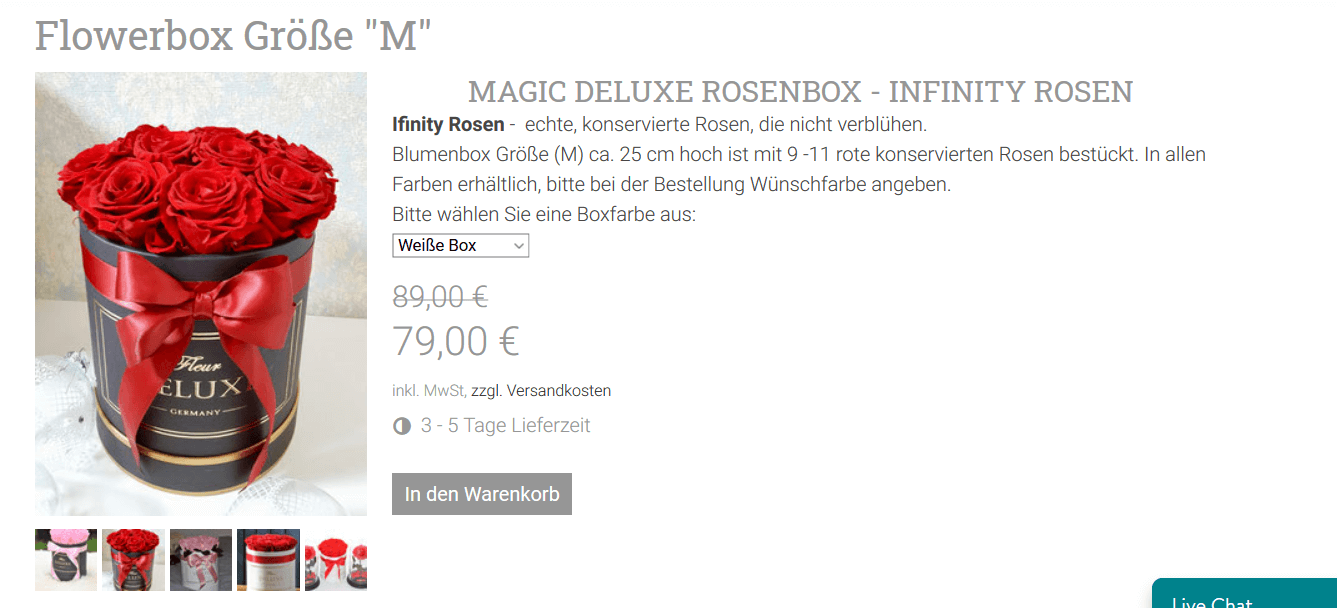Click the bold Ifinity Rosen text
The height and width of the screenshot is (608, 1337).
(x=448, y=125)
